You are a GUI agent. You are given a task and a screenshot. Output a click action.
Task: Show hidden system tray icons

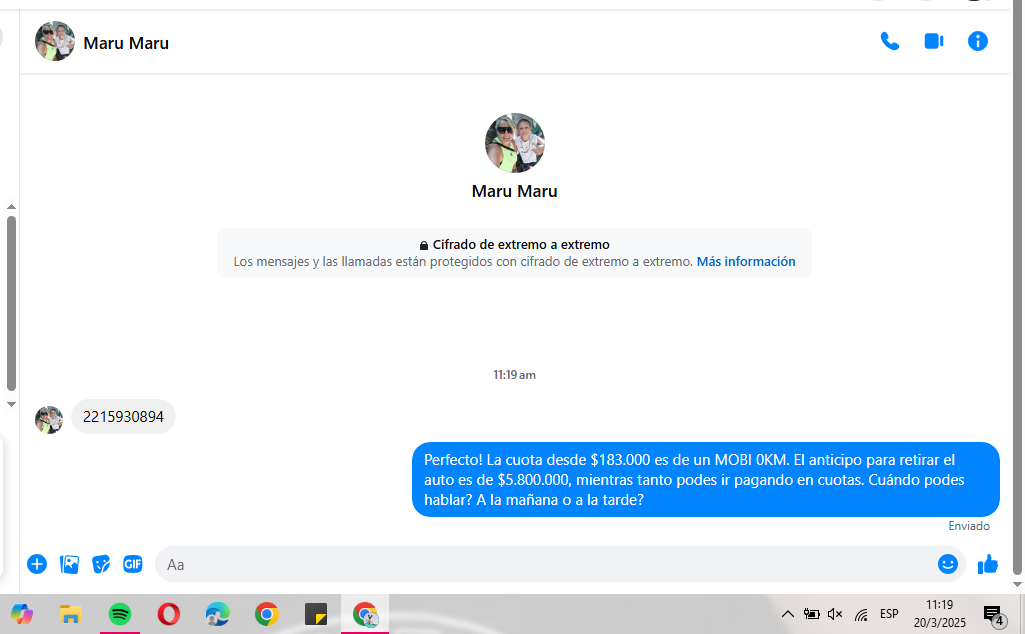[787, 614]
